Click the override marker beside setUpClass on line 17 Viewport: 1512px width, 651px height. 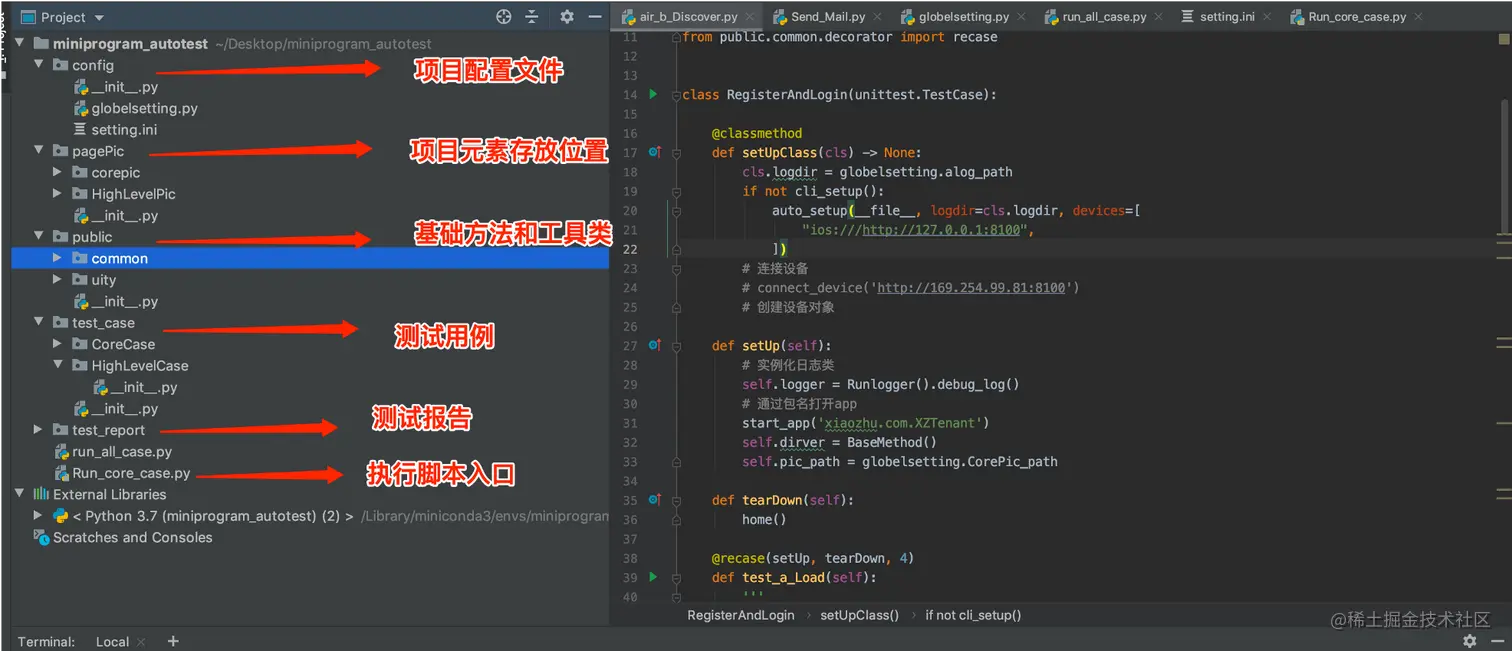(x=655, y=152)
